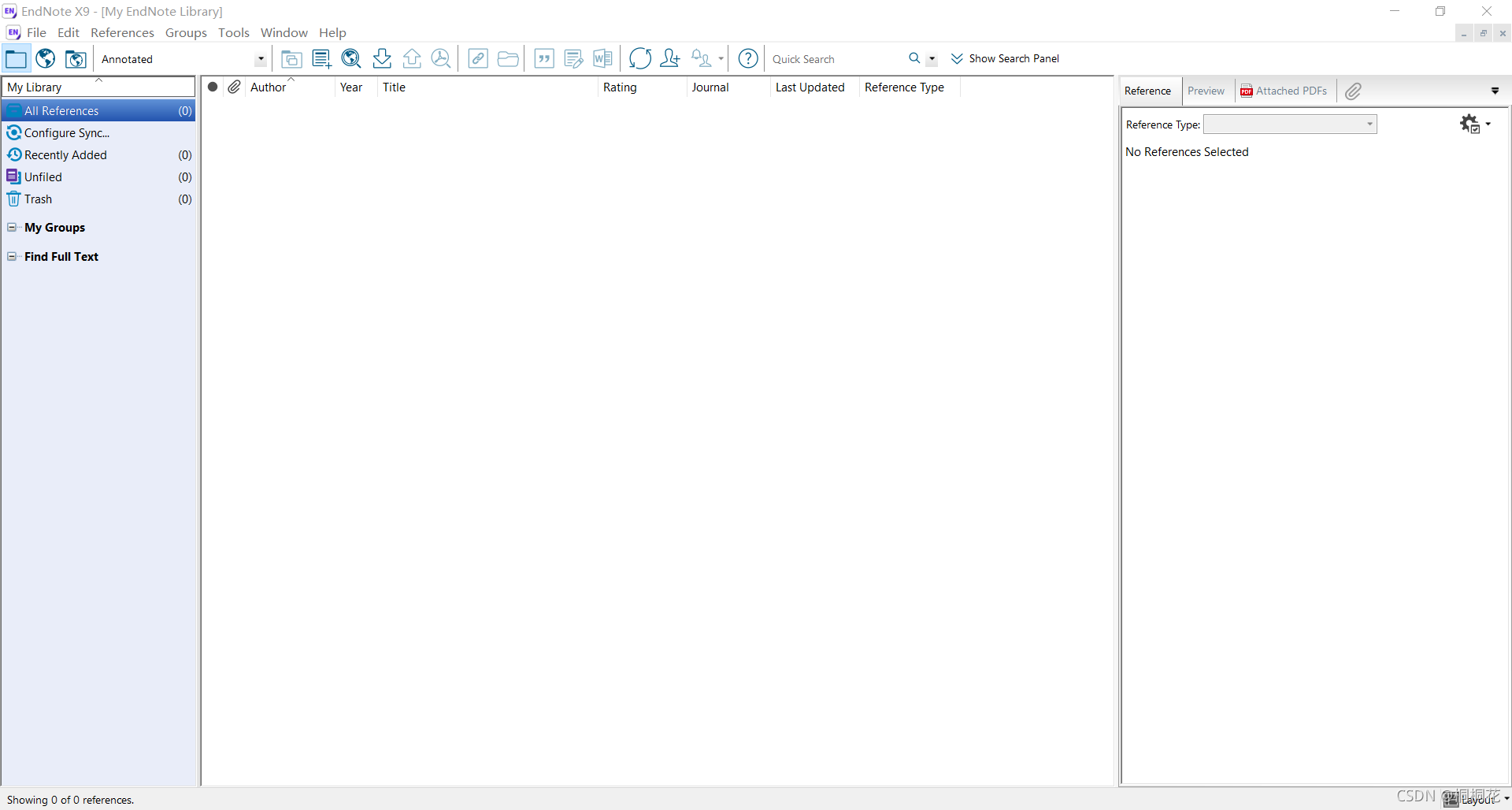Click the My Library header
The height and width of the screenshot is (810, 1512).
point(98,87)
